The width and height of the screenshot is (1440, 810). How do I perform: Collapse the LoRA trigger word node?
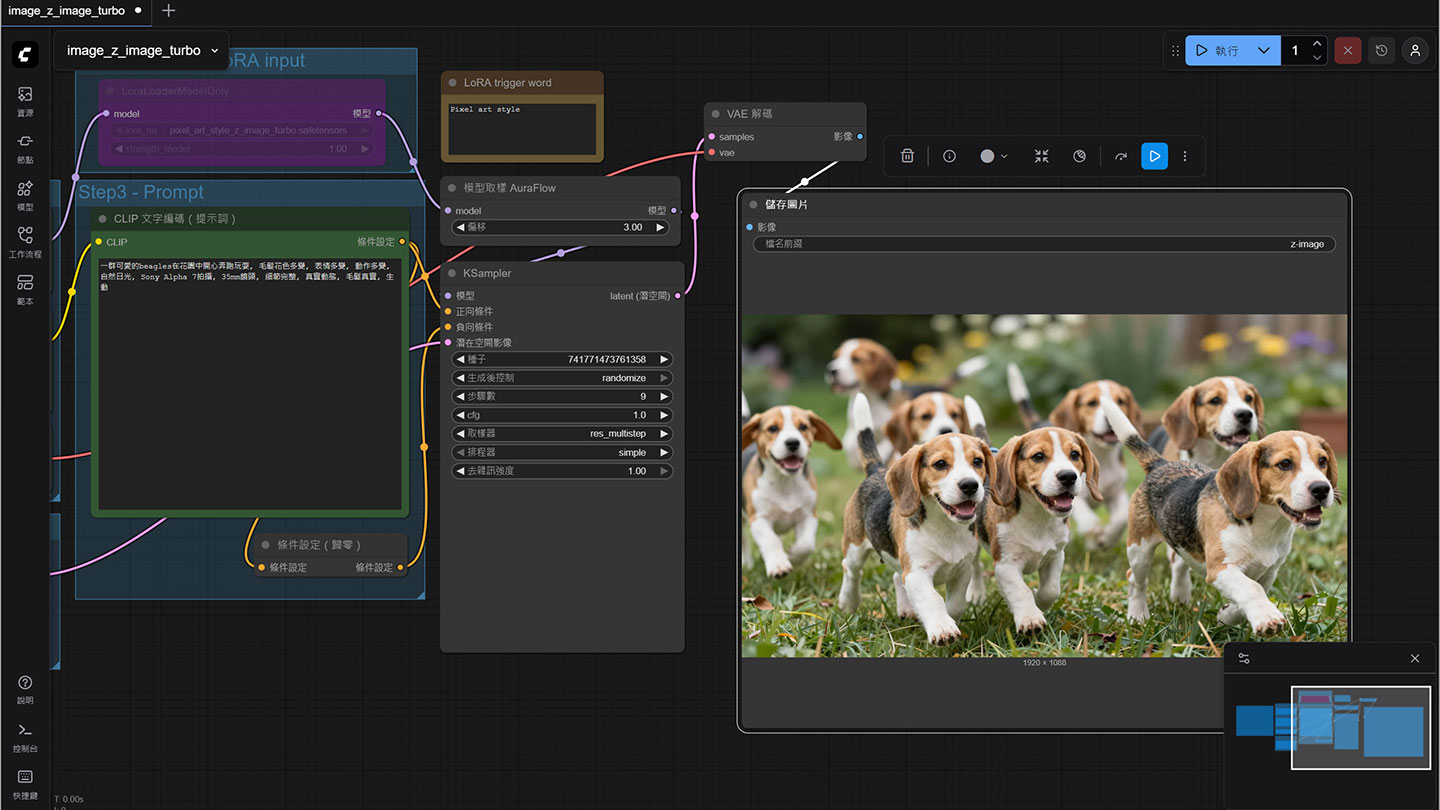click(452, 83)
